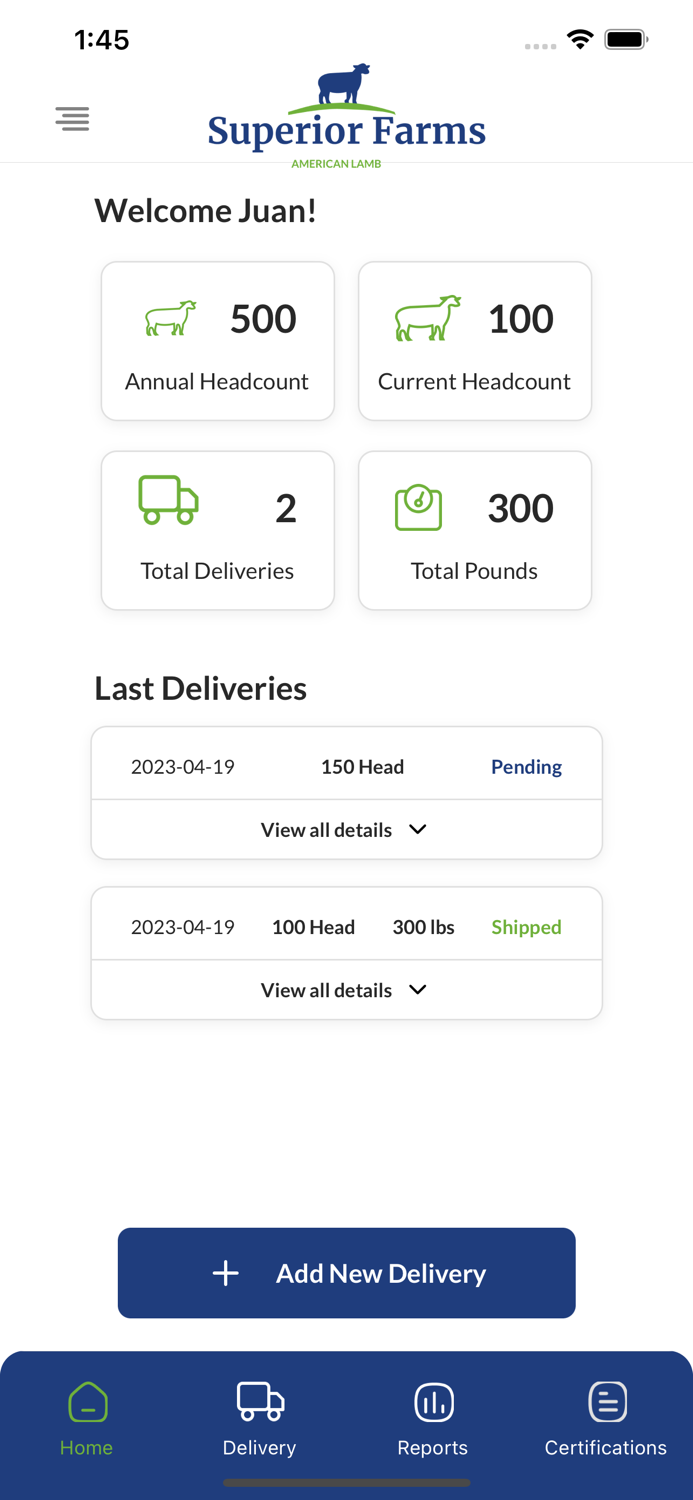Open the hamburger menu icon
693x1500 pixels.
(72, 119)
